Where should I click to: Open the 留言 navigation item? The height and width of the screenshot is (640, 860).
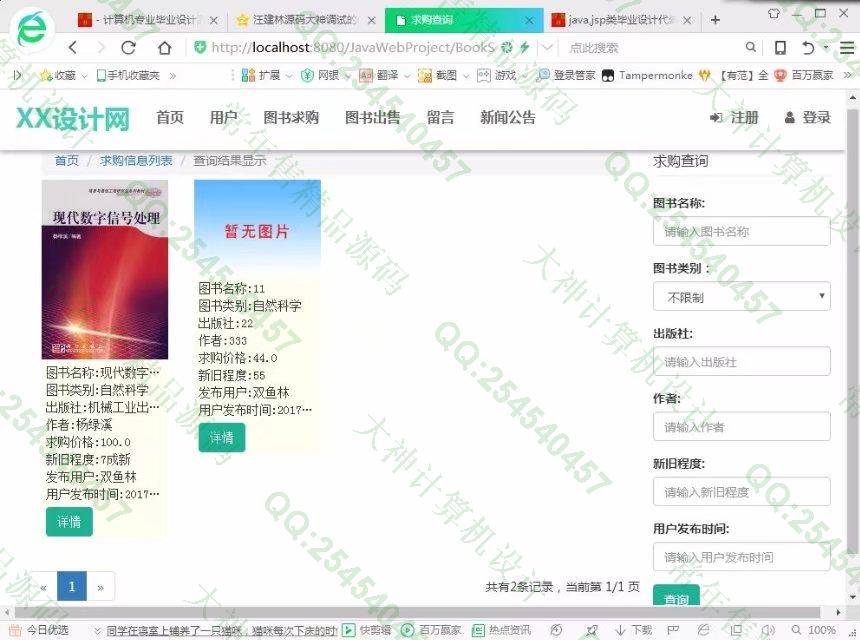point(440,117)
